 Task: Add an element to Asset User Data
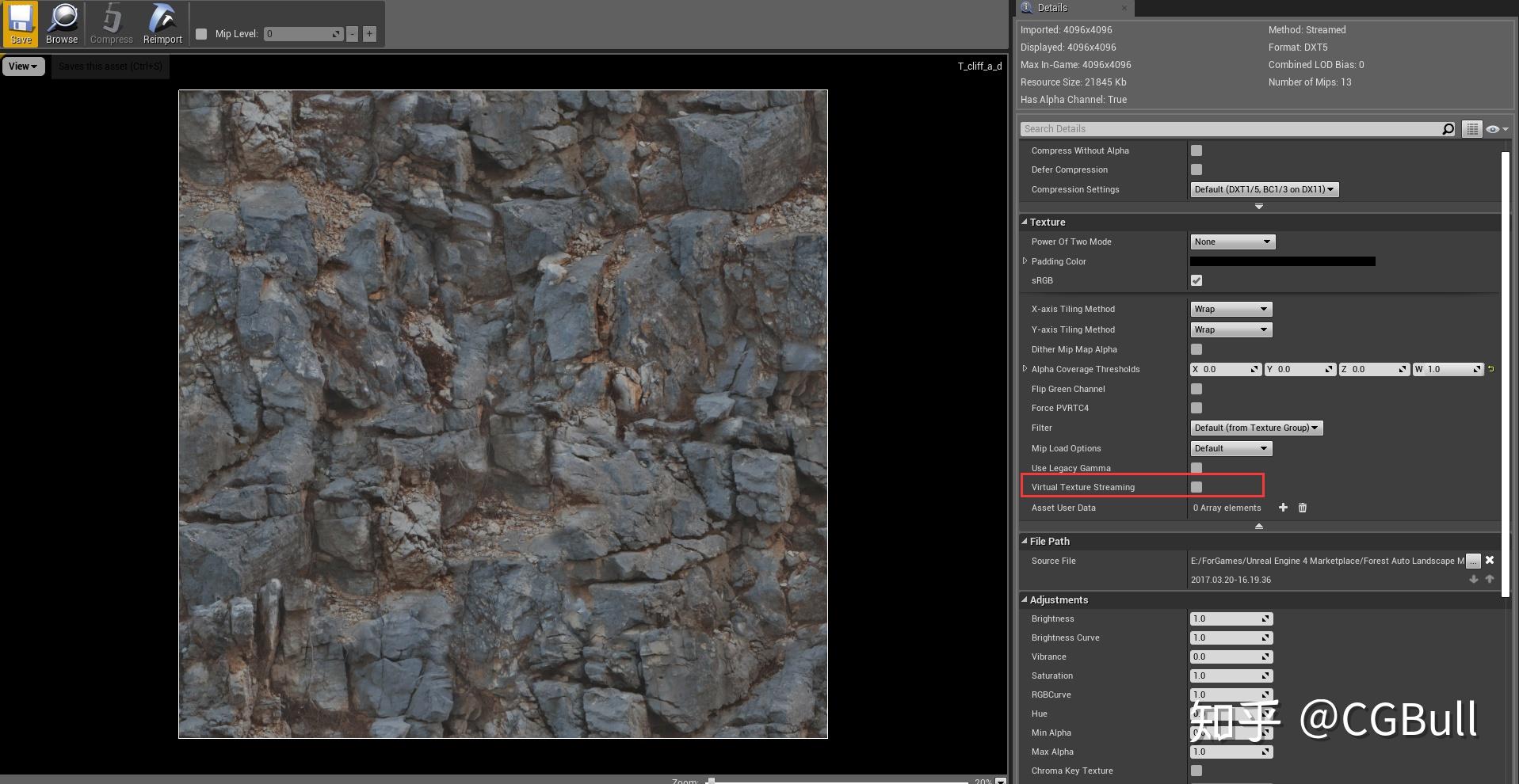pos(1282,508)
